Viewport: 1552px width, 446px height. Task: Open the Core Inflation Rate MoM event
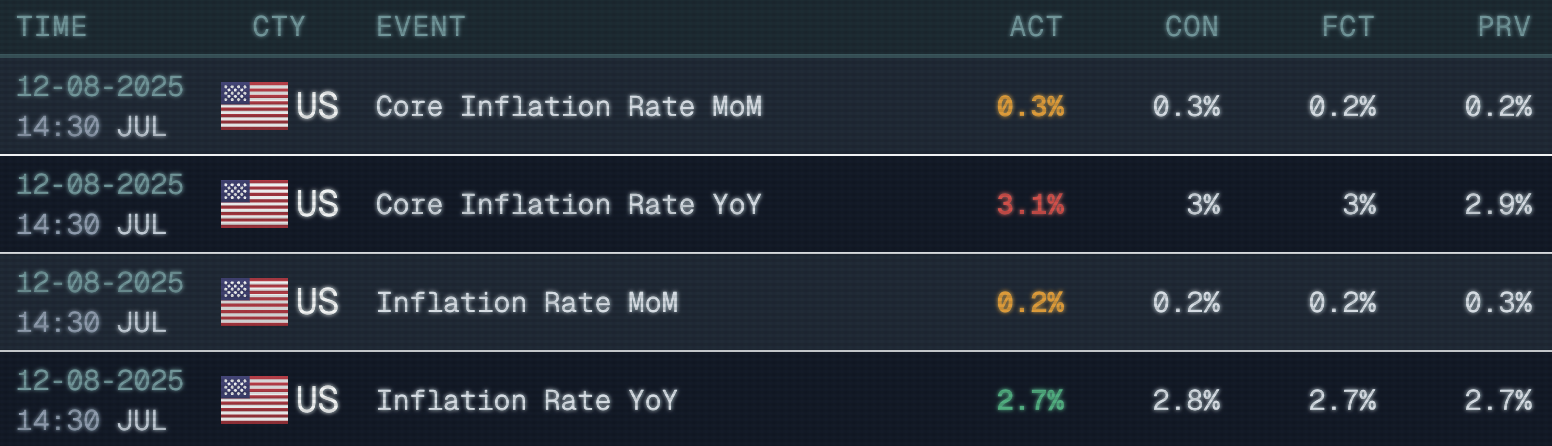coord(569,106)
